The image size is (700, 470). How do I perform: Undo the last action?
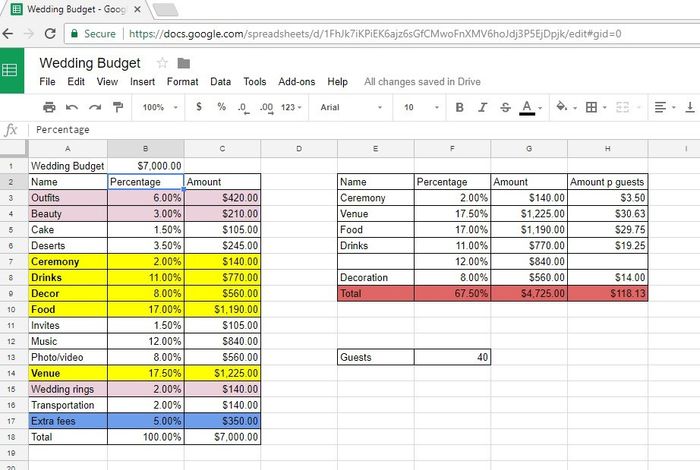click(x=72, y=107)
